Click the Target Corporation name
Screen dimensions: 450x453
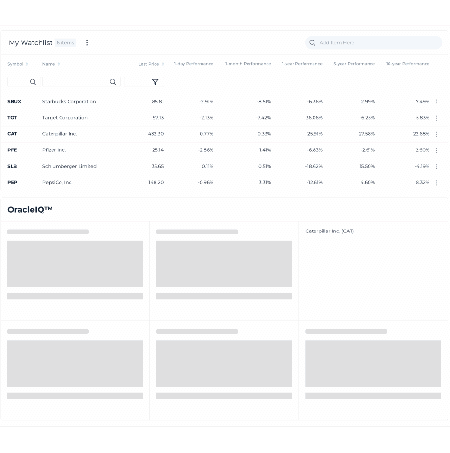(65, 118)
